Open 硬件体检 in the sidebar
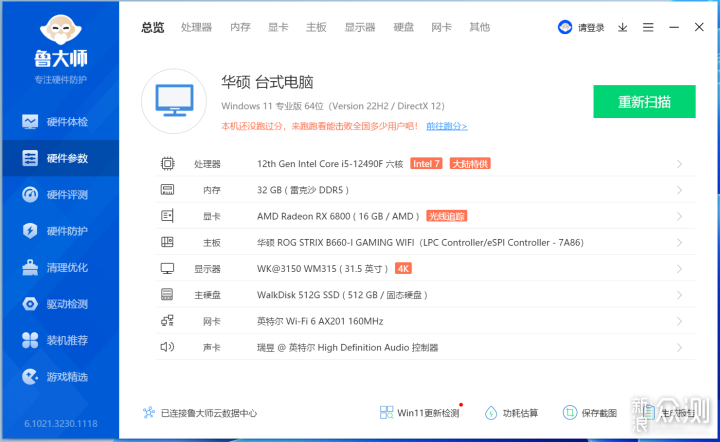The image size is (720, 442). 61,122
